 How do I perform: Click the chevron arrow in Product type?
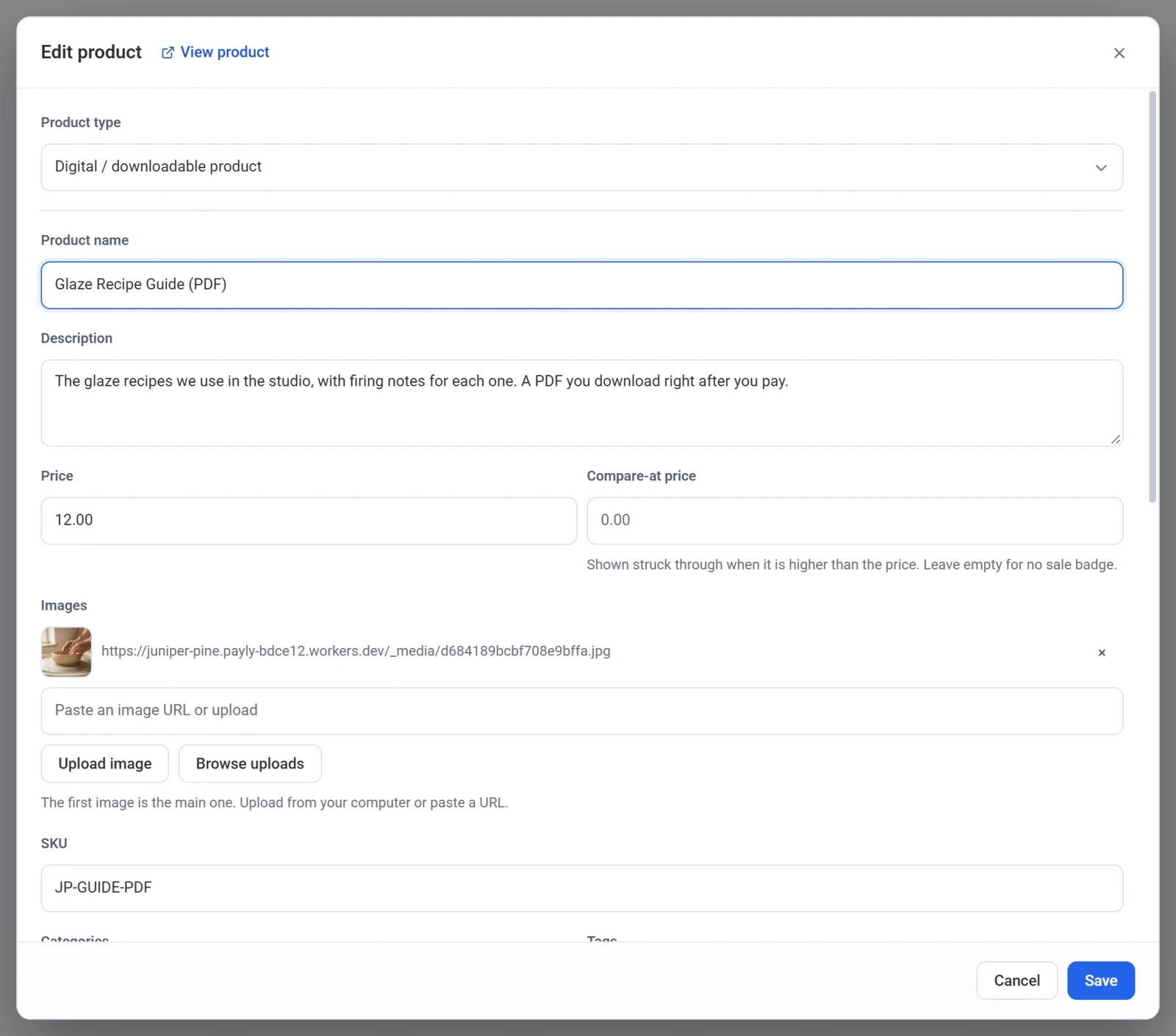pyautogui.click(x=1100, y=168)
